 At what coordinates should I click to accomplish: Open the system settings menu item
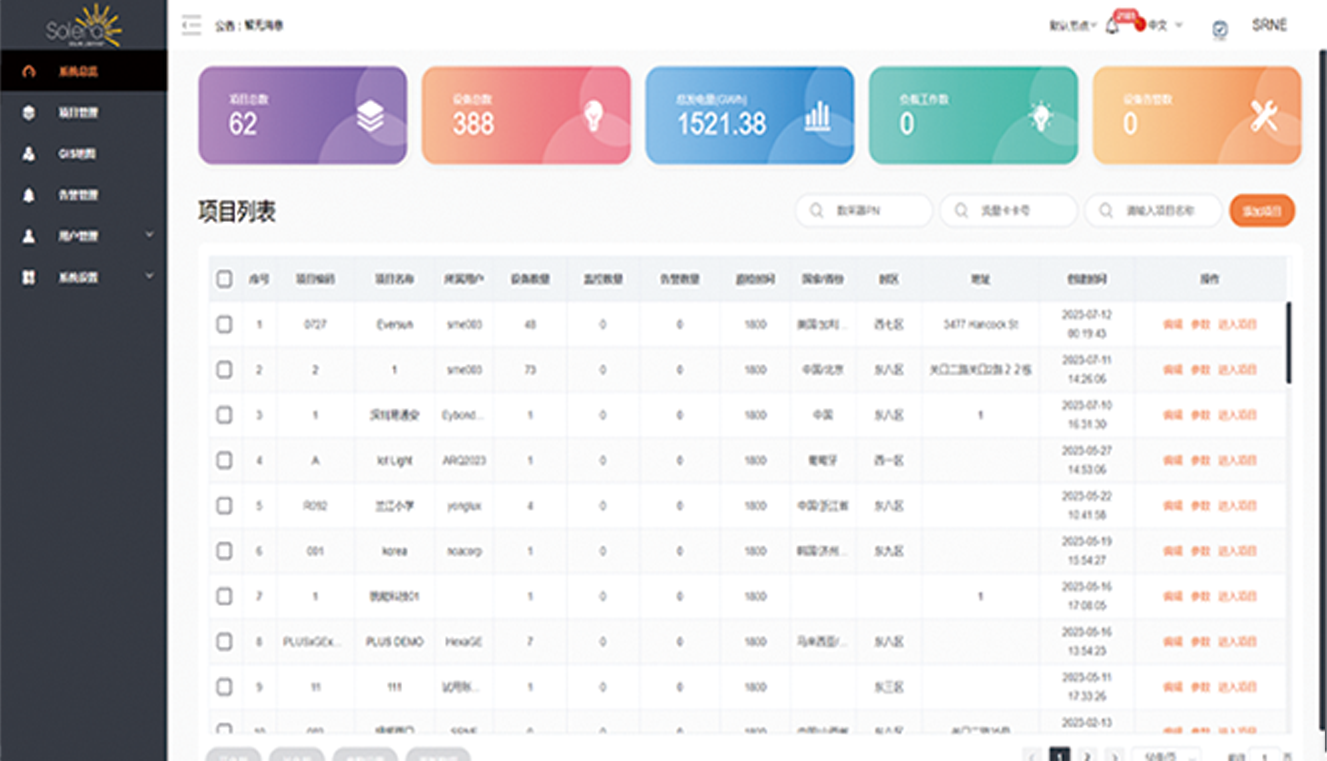pos(84,277)
